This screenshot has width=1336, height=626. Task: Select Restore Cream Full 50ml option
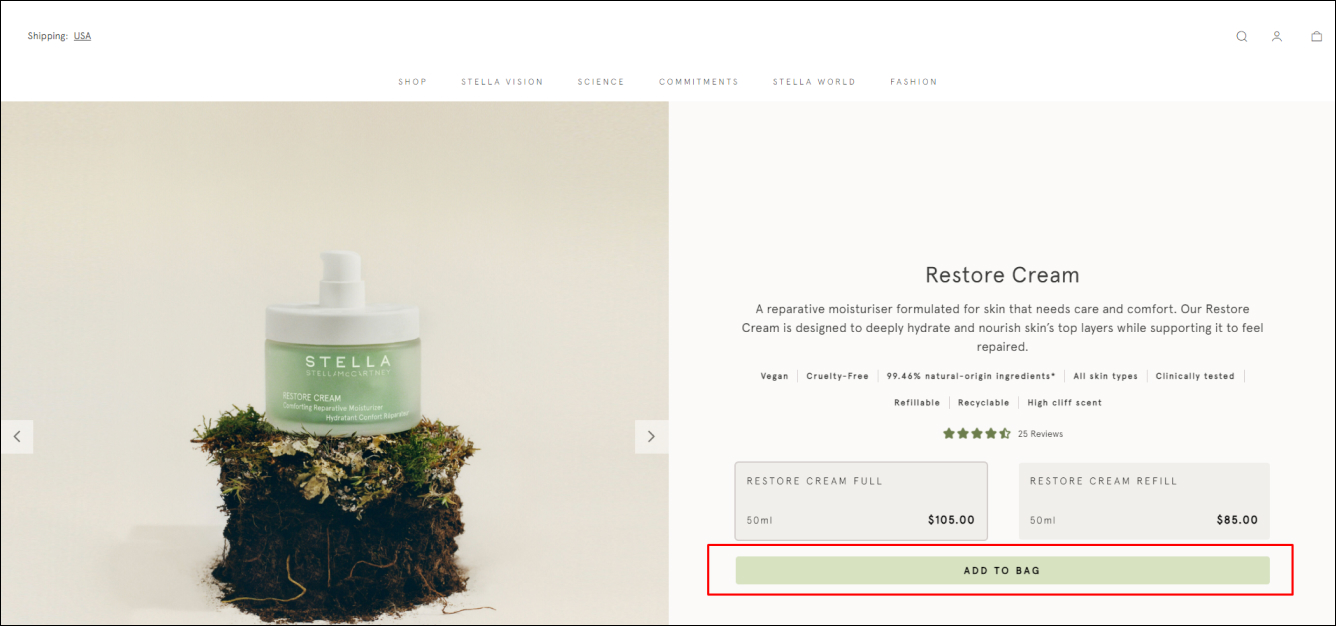[861, 501]
